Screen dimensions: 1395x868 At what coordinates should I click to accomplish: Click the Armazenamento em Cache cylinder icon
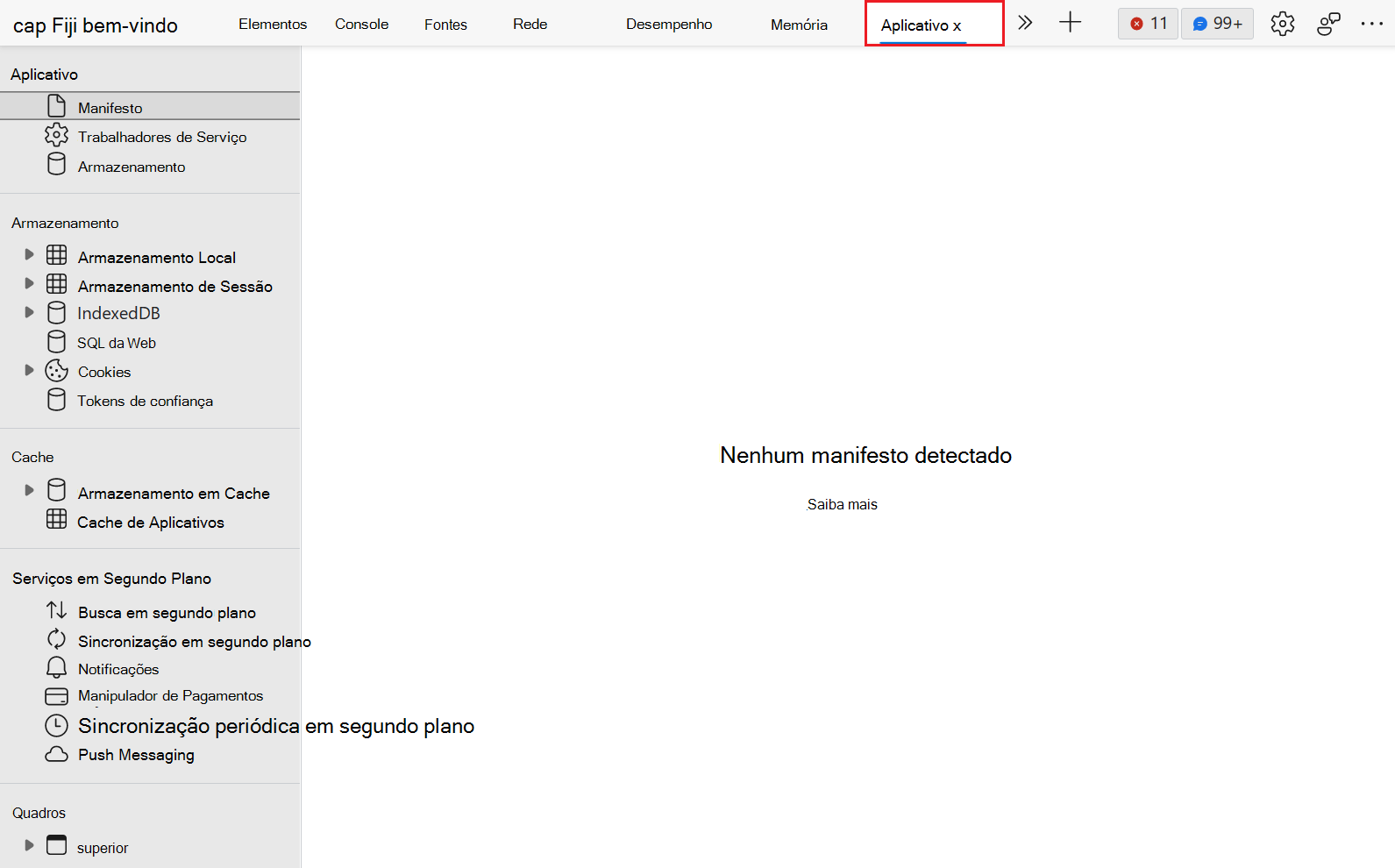(x=56, y=490)
